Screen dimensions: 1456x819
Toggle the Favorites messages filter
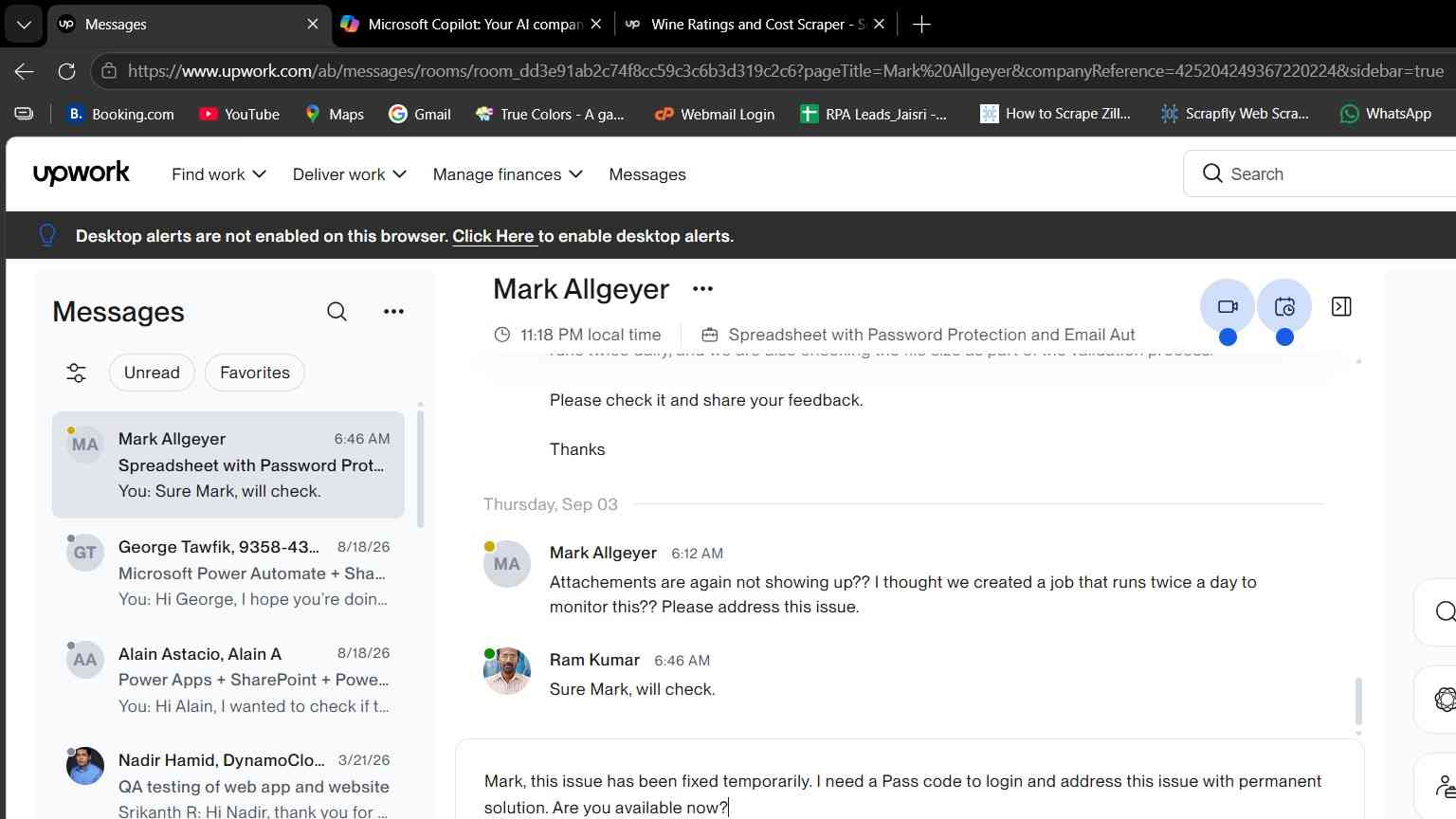click(255, 373)
